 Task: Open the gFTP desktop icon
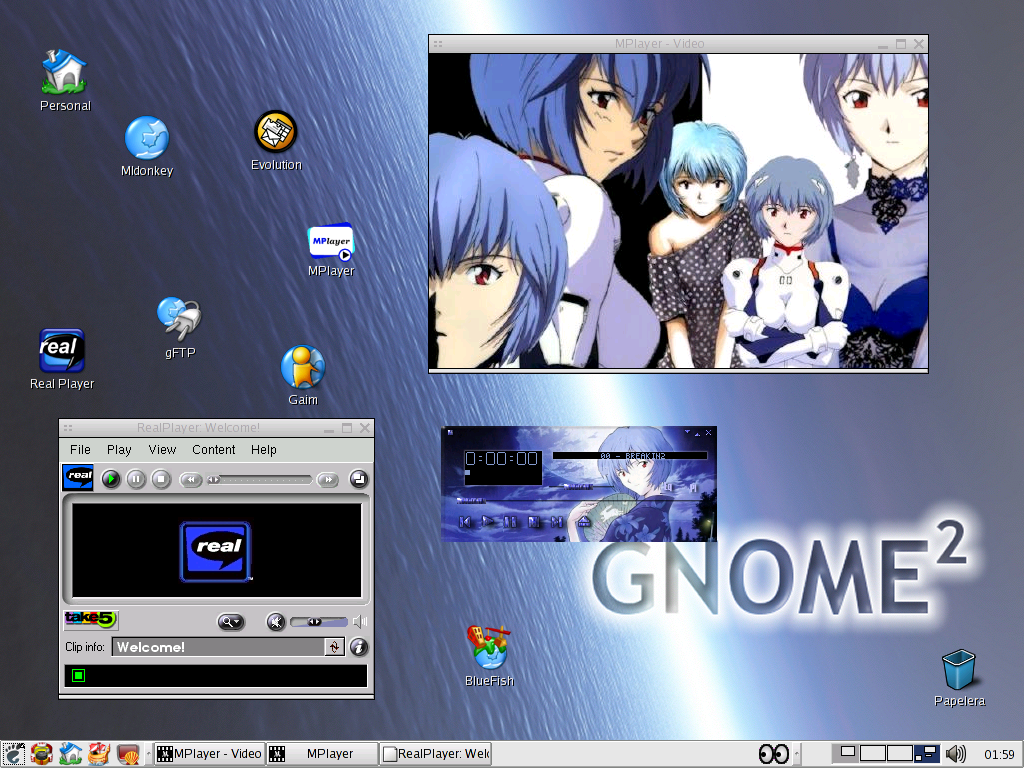180,328
